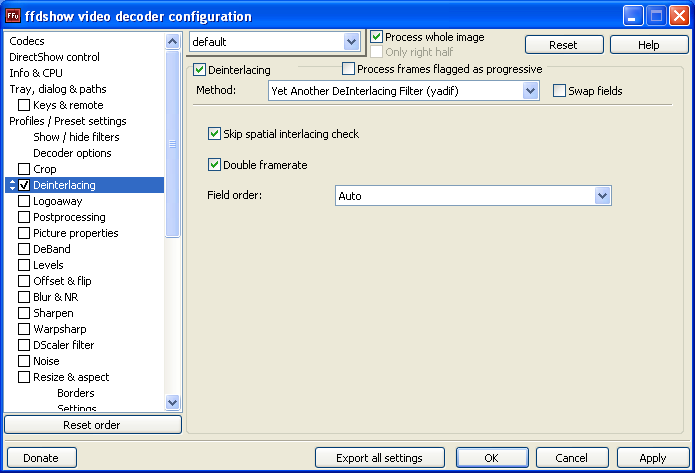The width and height of the screenshot is (695, 473).
Task: Click scrollbar up arrow in filter list
Action: click(x=172, y=41)
